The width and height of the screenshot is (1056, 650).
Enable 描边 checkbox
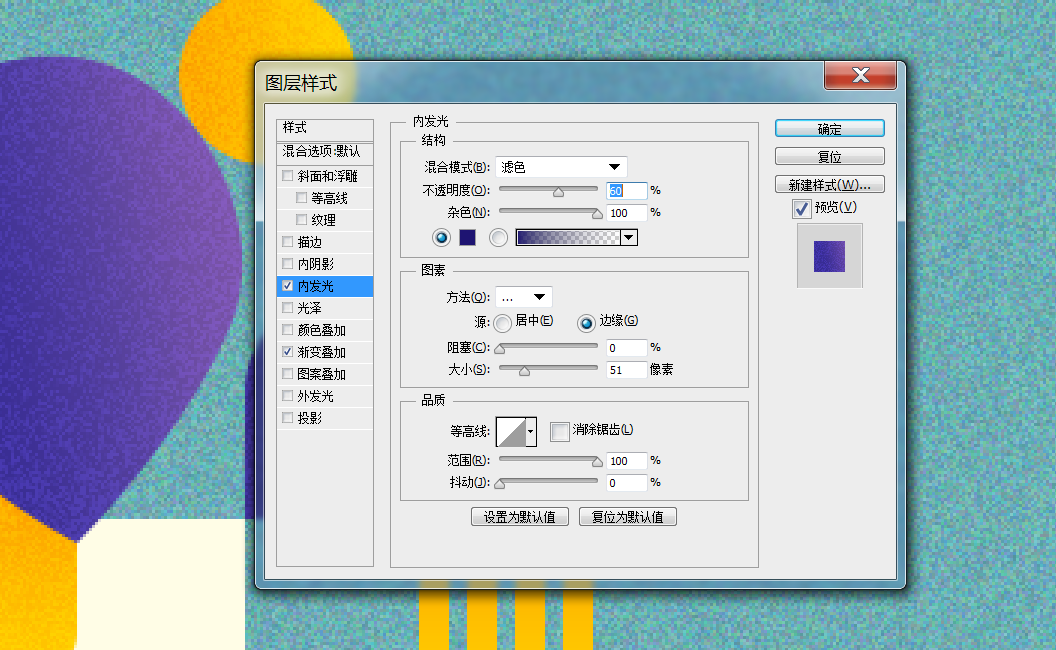tap(288, 241)
